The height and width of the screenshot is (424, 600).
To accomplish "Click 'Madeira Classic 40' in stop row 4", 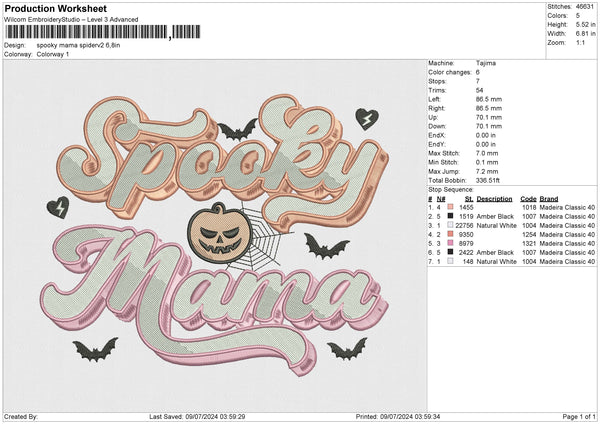I will click(x=567, y=235).
